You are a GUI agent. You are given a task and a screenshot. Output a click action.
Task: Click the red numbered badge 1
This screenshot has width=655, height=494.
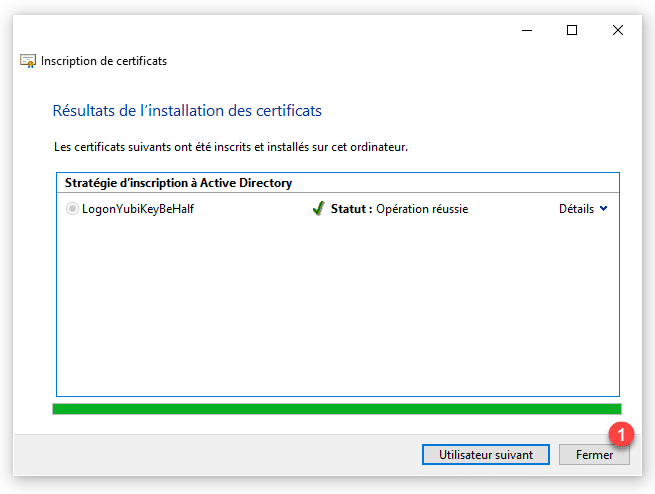(621, 435)
